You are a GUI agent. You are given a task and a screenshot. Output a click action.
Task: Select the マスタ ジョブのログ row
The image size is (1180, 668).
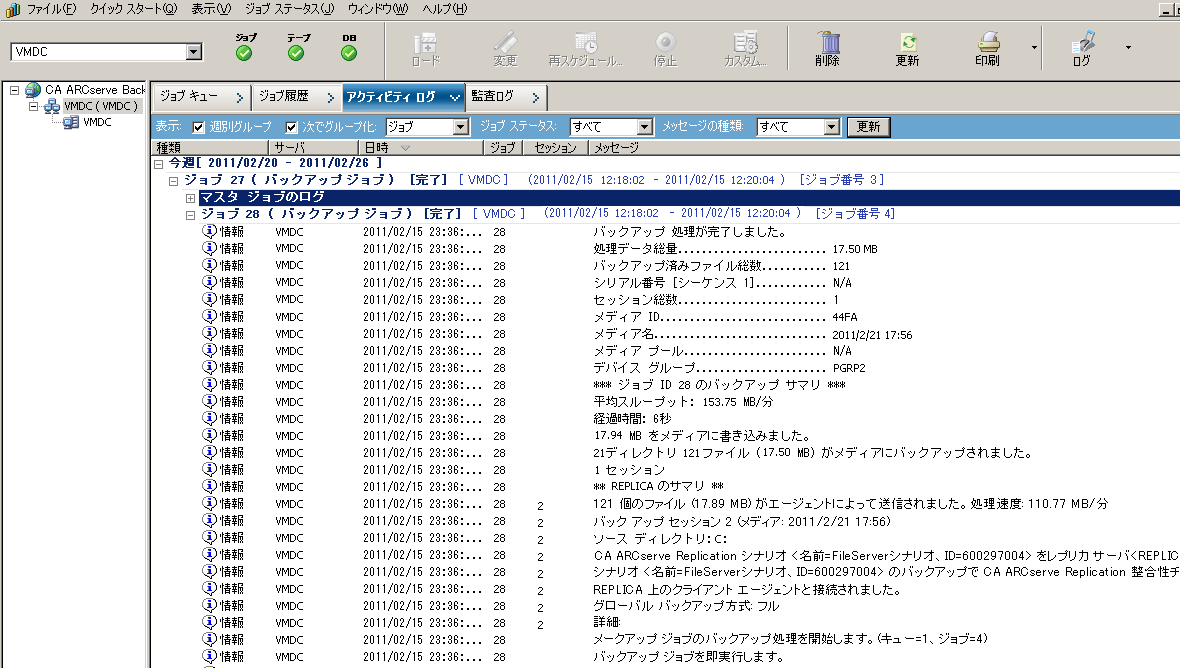(689, 197)
